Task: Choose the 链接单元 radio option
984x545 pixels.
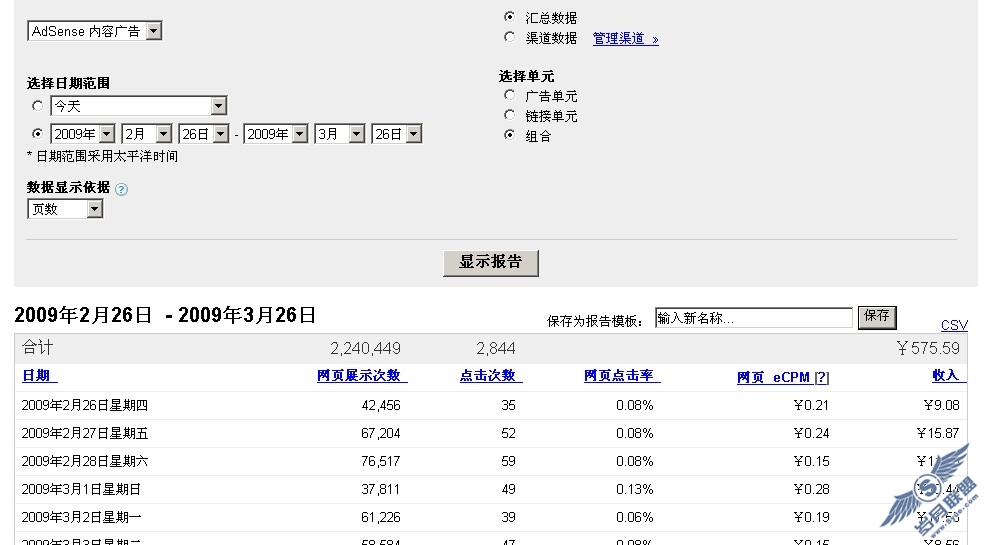Action: (x=509, y=115)
